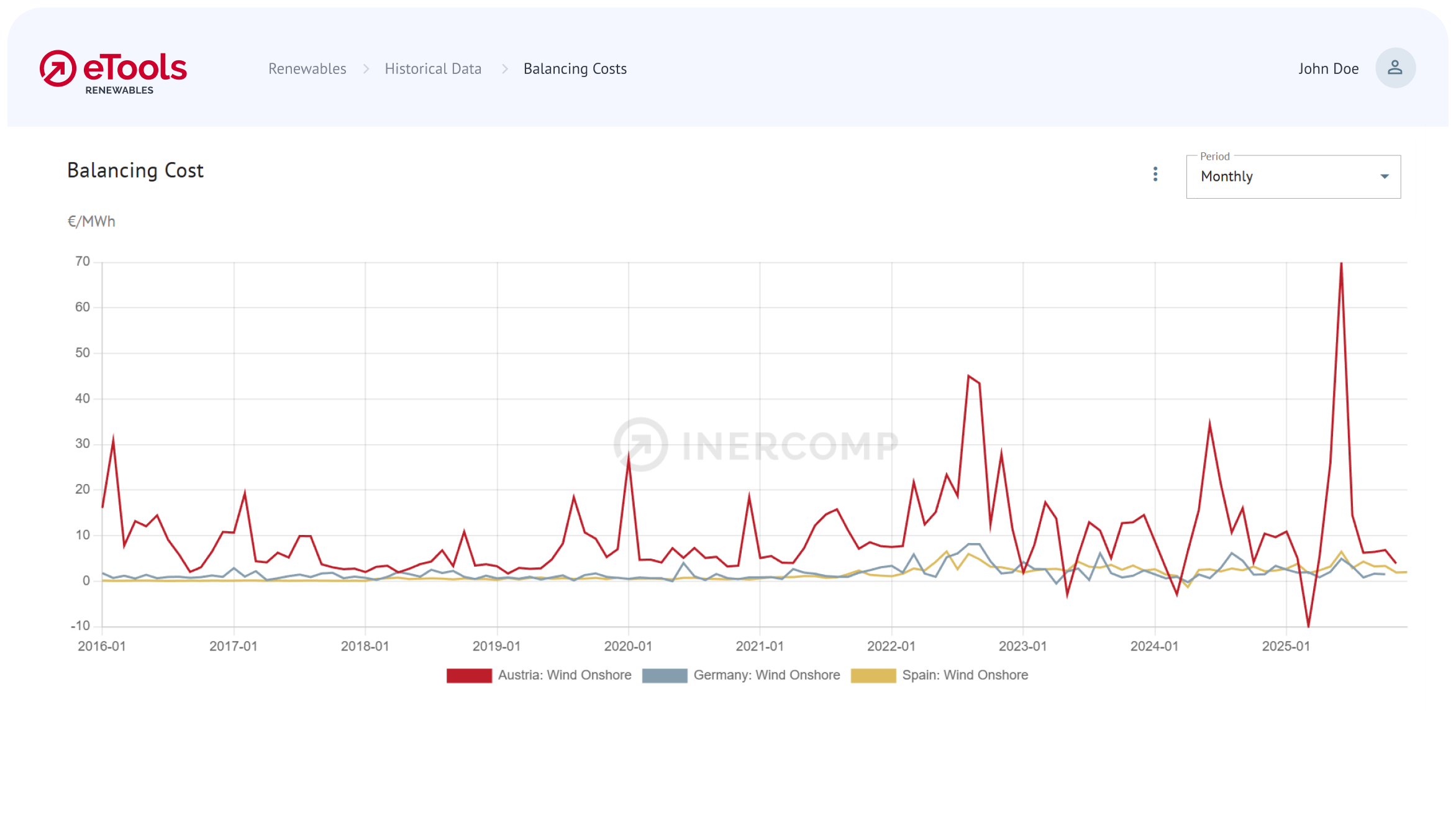Click the first breadcrumb chevron separator
Screen dimensions: 1456x827
(x=366, y=69)
